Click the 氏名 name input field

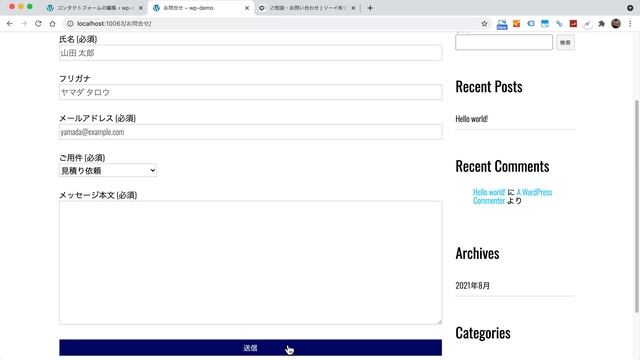(x=250, y=53)
